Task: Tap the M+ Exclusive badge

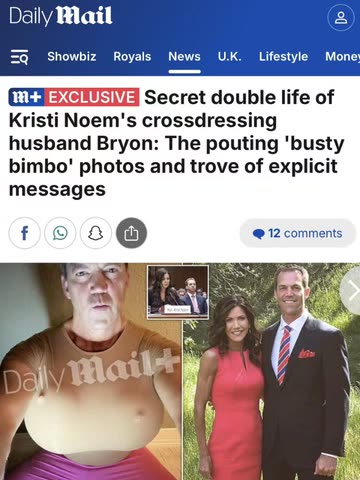Action: 74,97
